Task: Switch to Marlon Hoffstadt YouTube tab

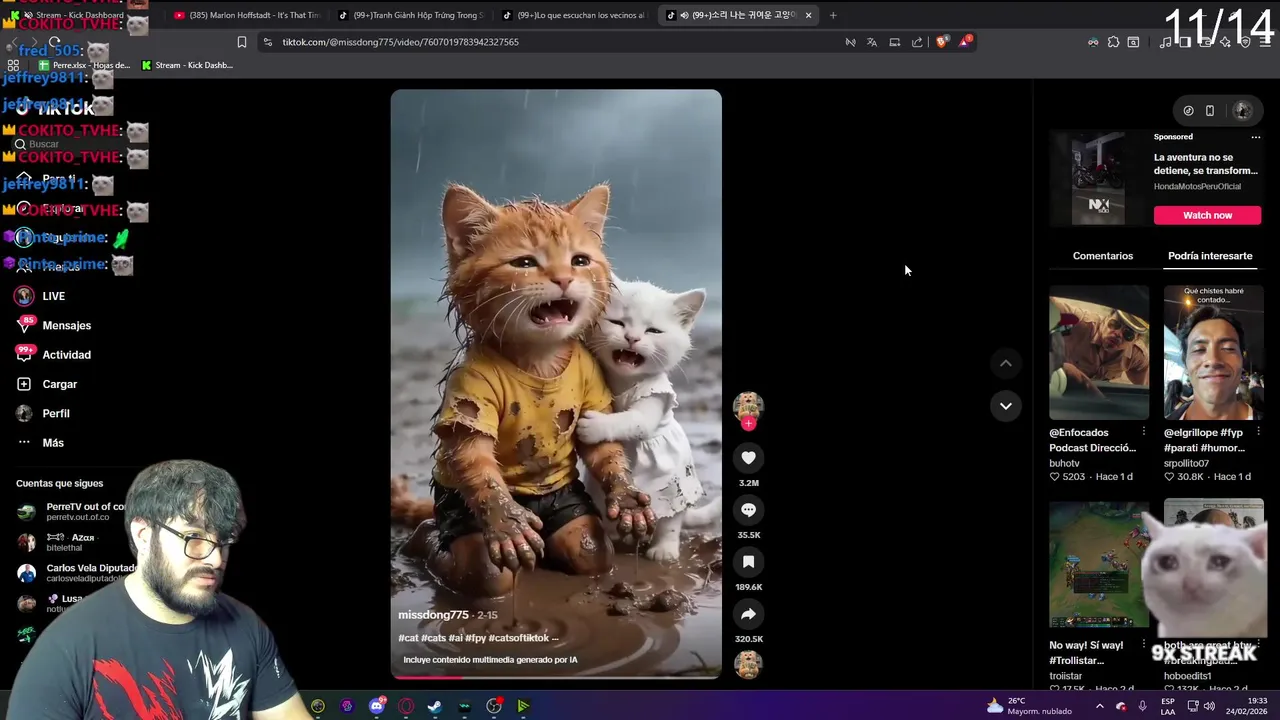Action: [x=246, y=15]
